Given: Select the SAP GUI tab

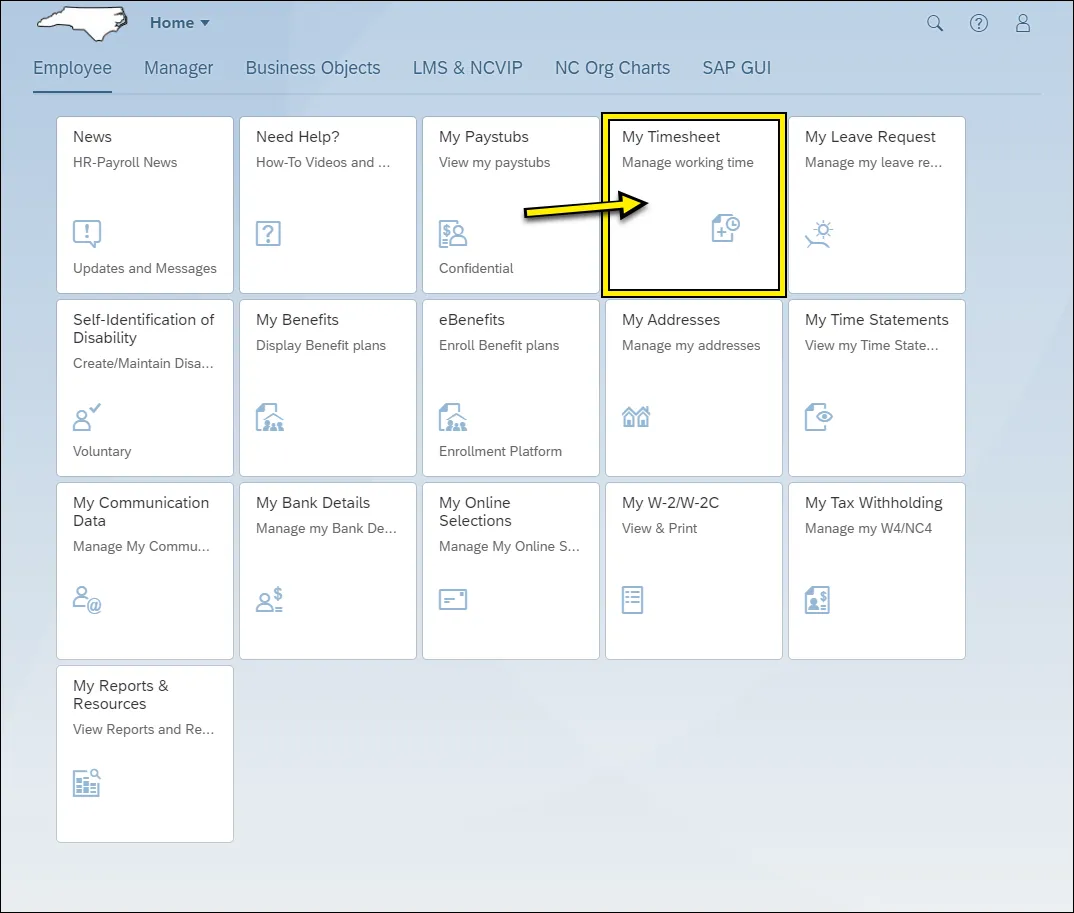Looking at the screenshot, I should coord(736,68).
